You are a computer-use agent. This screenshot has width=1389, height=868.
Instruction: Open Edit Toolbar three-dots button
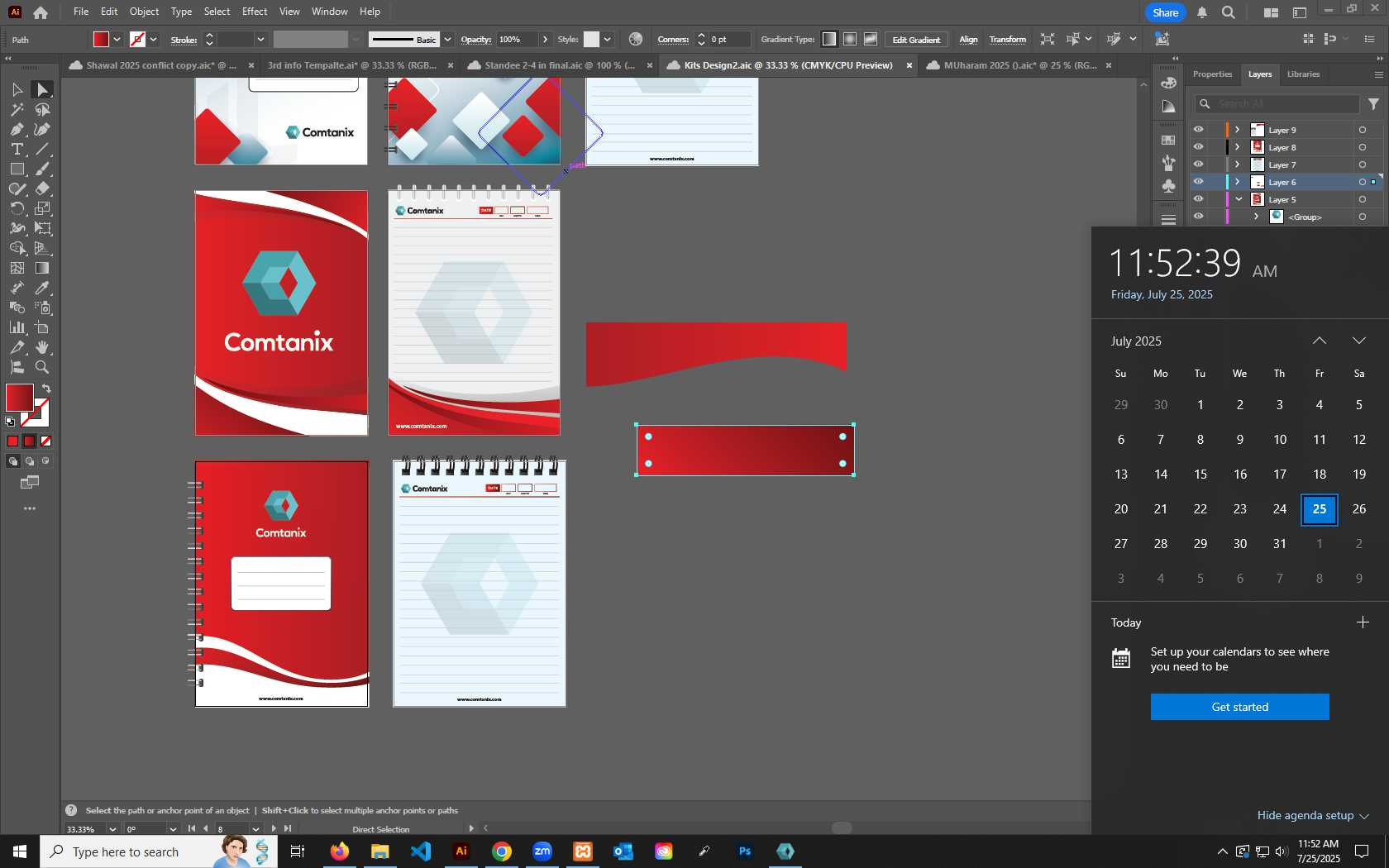[30, 508]
